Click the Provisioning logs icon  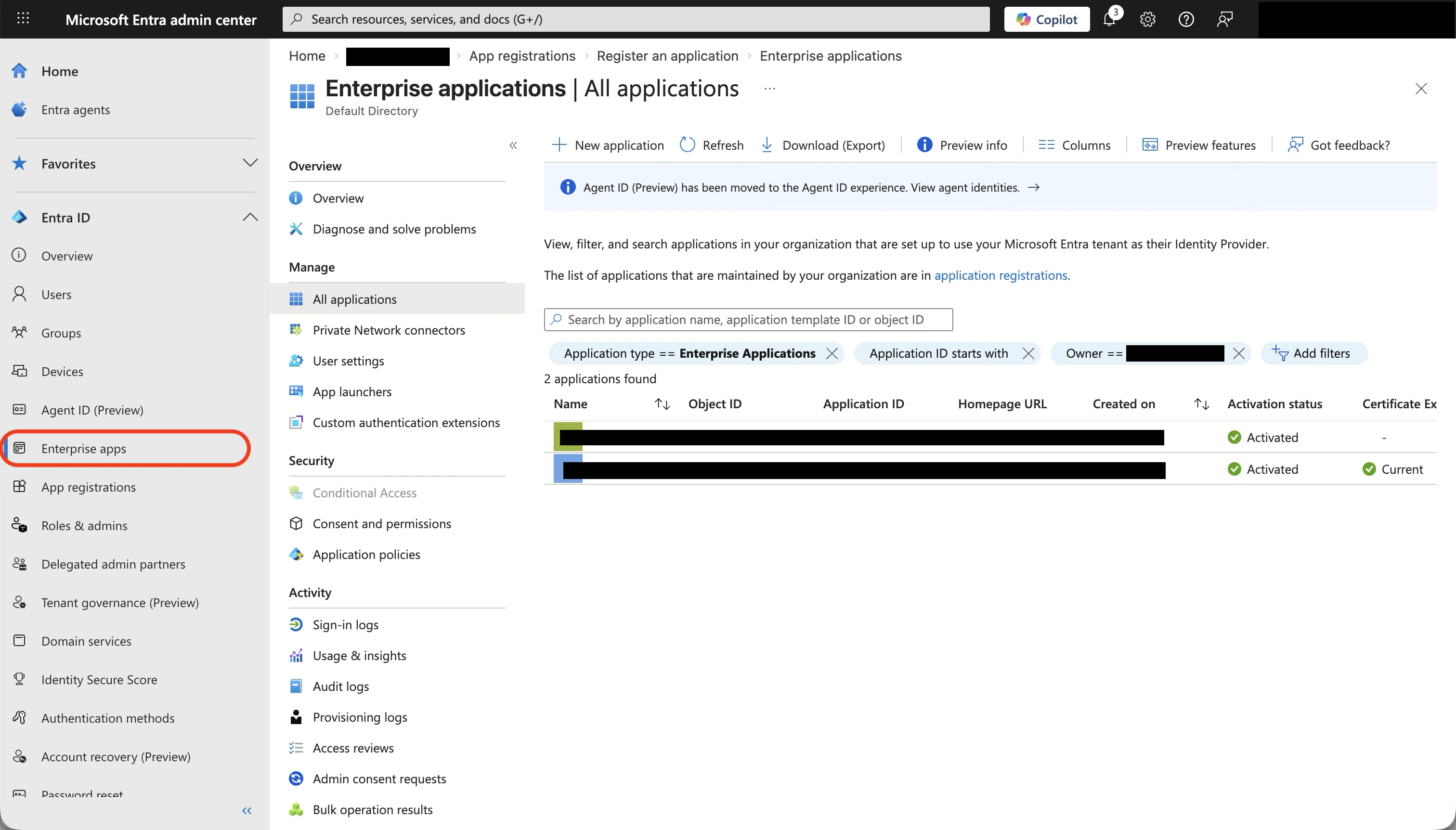tap(296, 716)
